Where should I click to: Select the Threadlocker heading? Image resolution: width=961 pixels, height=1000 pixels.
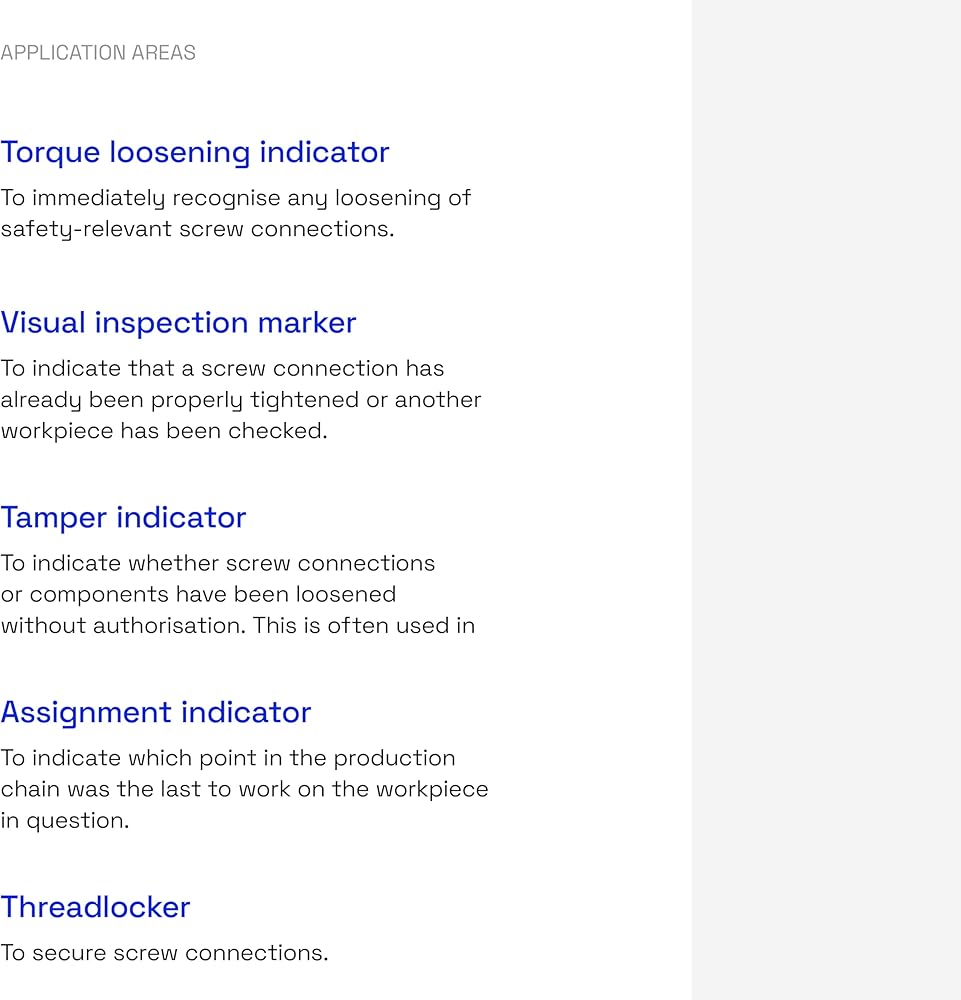coord(95,908)
